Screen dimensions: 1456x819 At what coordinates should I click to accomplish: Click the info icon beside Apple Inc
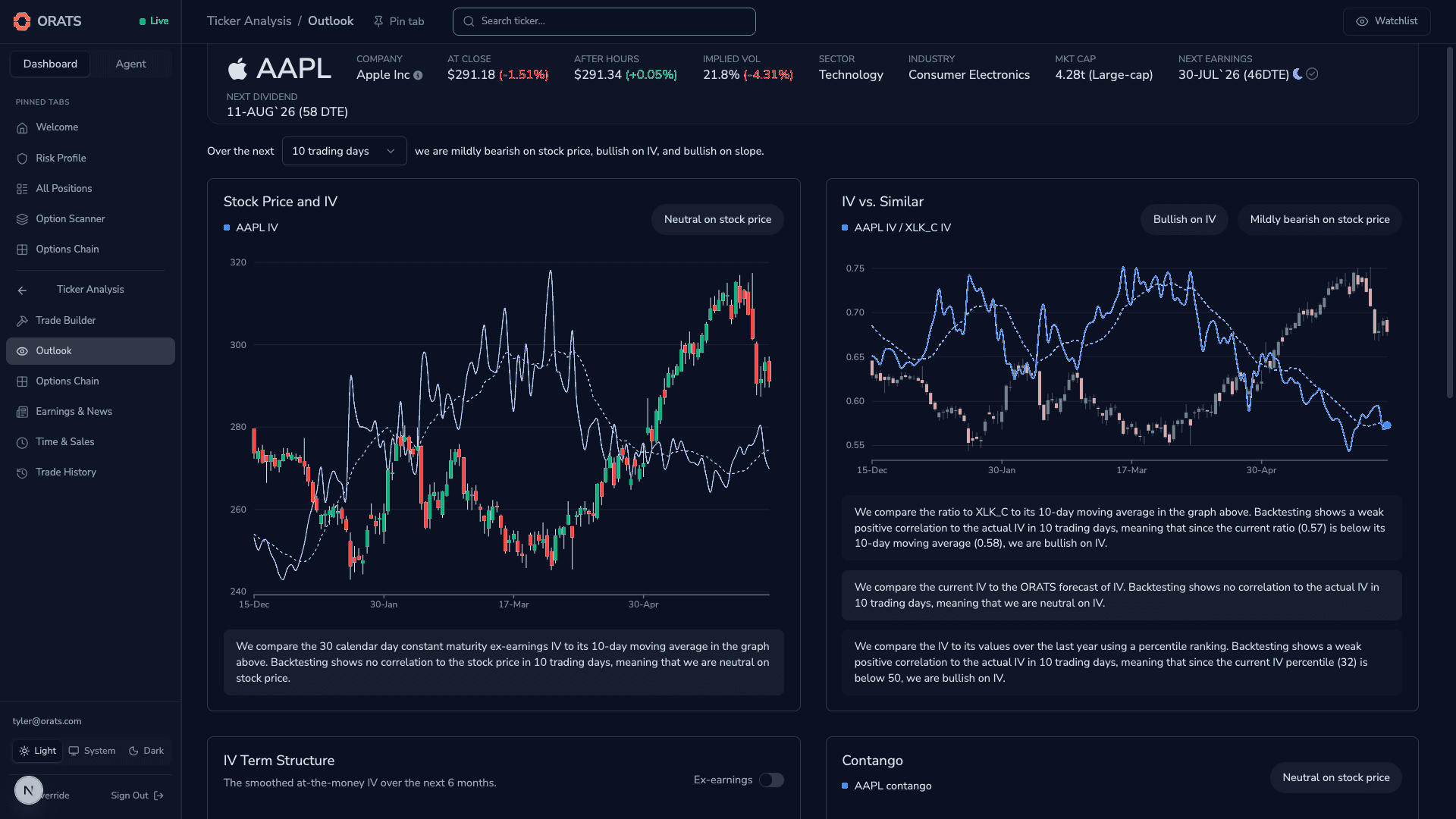point(418,75)
